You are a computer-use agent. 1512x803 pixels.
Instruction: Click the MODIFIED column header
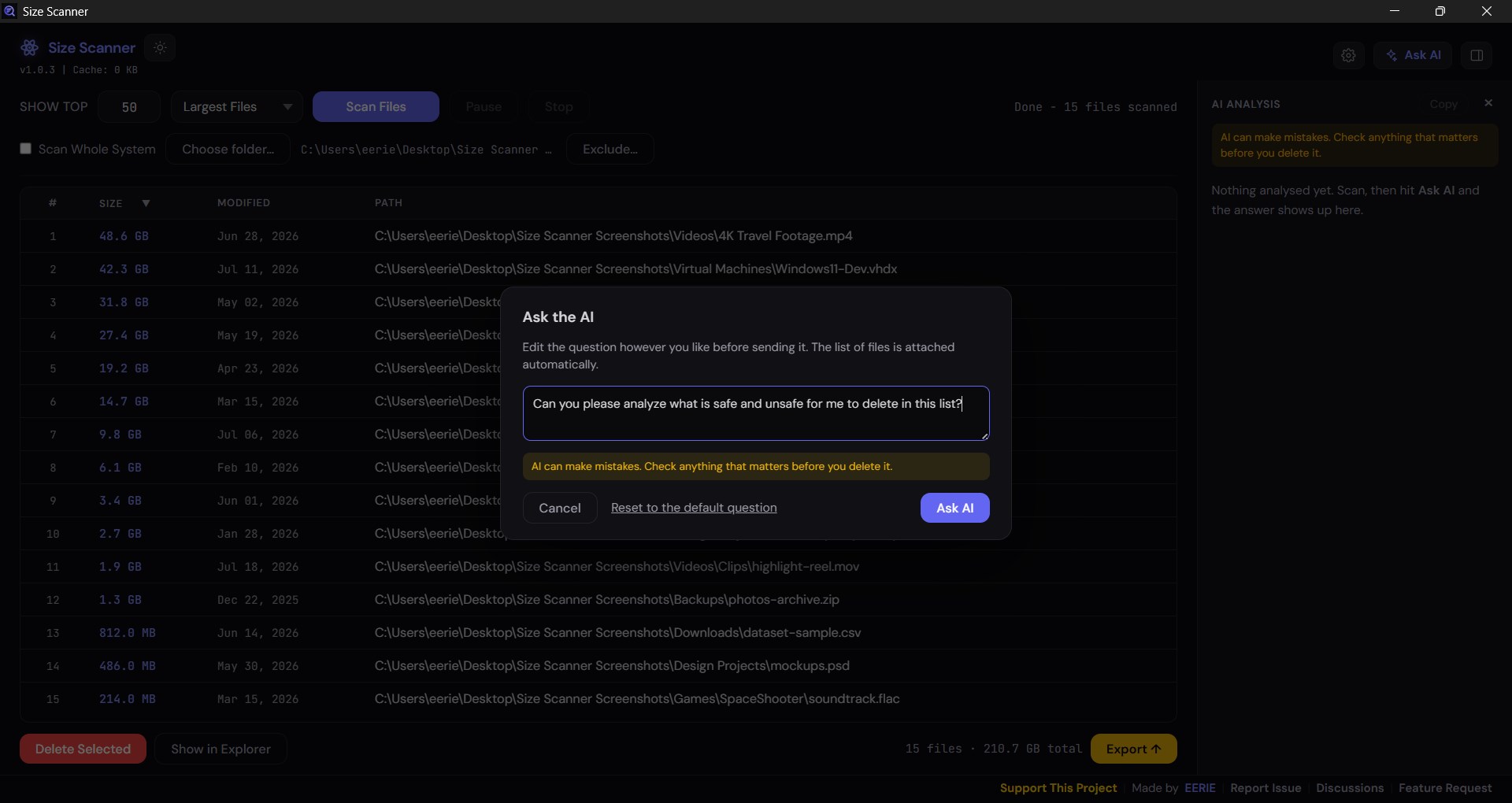pyautogui.click(x=243, y=203)
